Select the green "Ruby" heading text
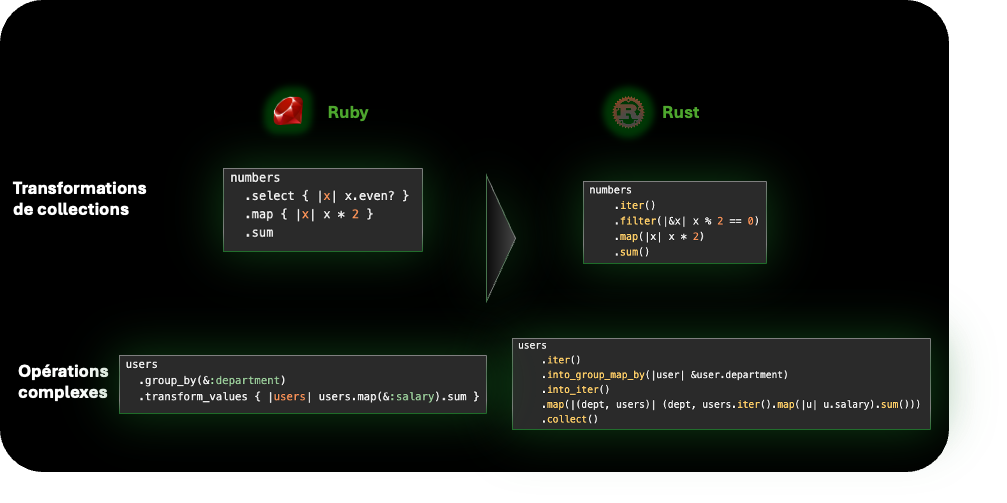This screenshot has height=503, width=1007. pyautogui.click(x=348, y=112)
